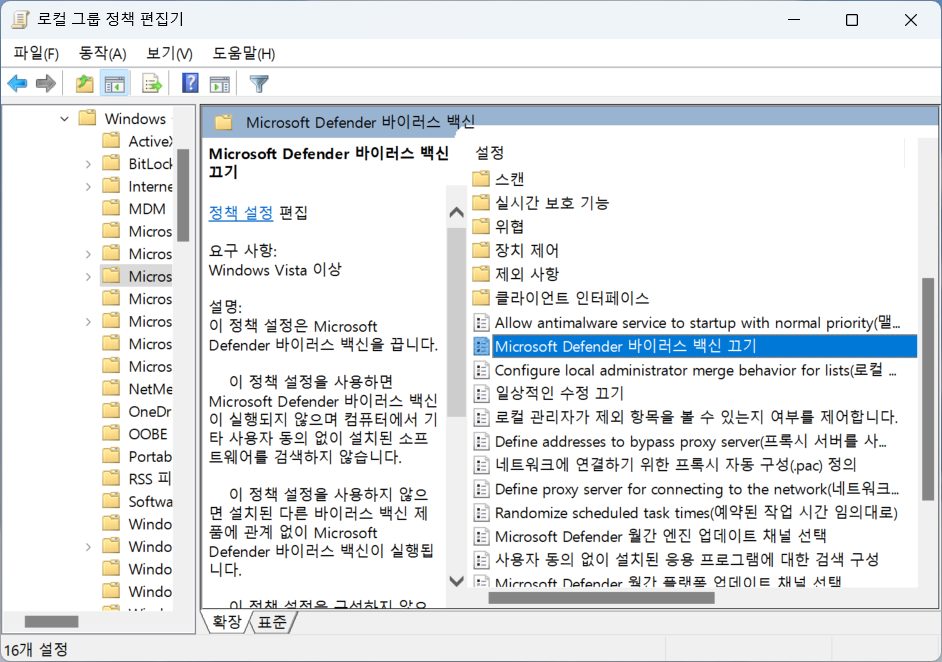Screen dimensions: 942x662
Task: Click the tree pane horizontal scrollbar thumb
Action: [x=52, y=621]
